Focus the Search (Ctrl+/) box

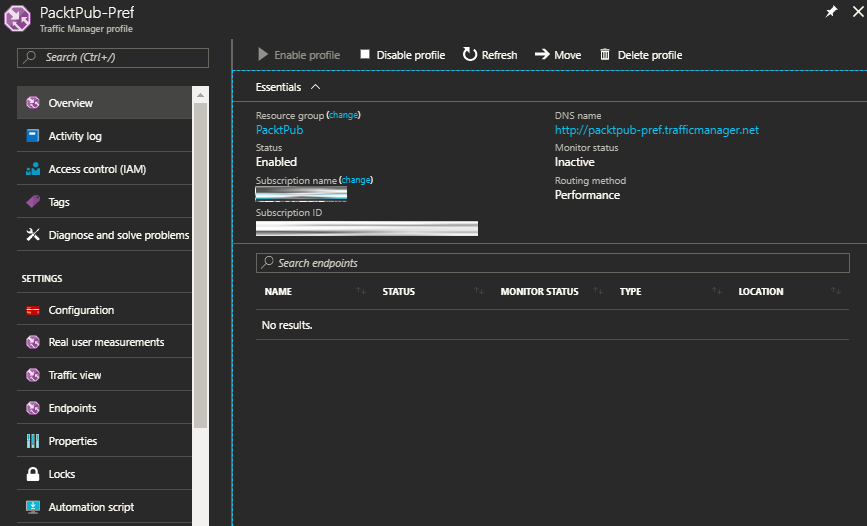click(113, 58)
